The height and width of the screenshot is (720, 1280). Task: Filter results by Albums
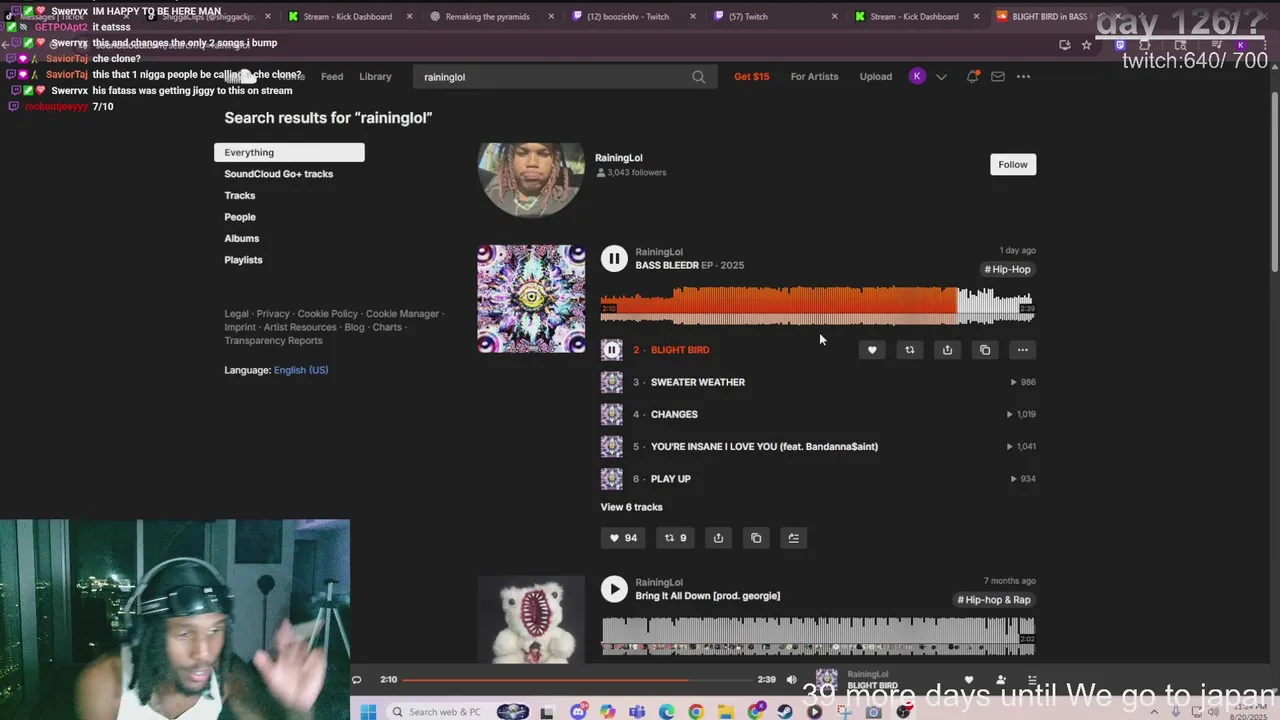click(242, 239)
